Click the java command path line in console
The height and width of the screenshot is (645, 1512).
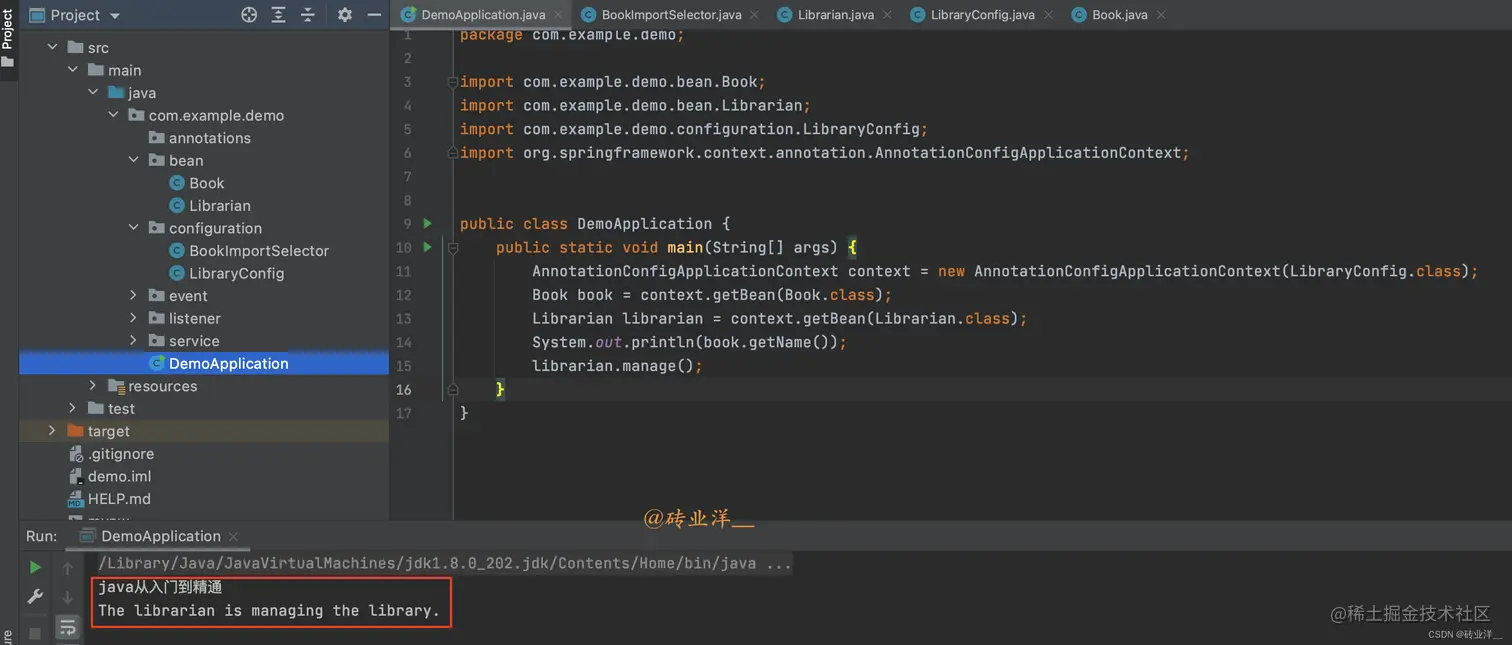pos(444,563)
